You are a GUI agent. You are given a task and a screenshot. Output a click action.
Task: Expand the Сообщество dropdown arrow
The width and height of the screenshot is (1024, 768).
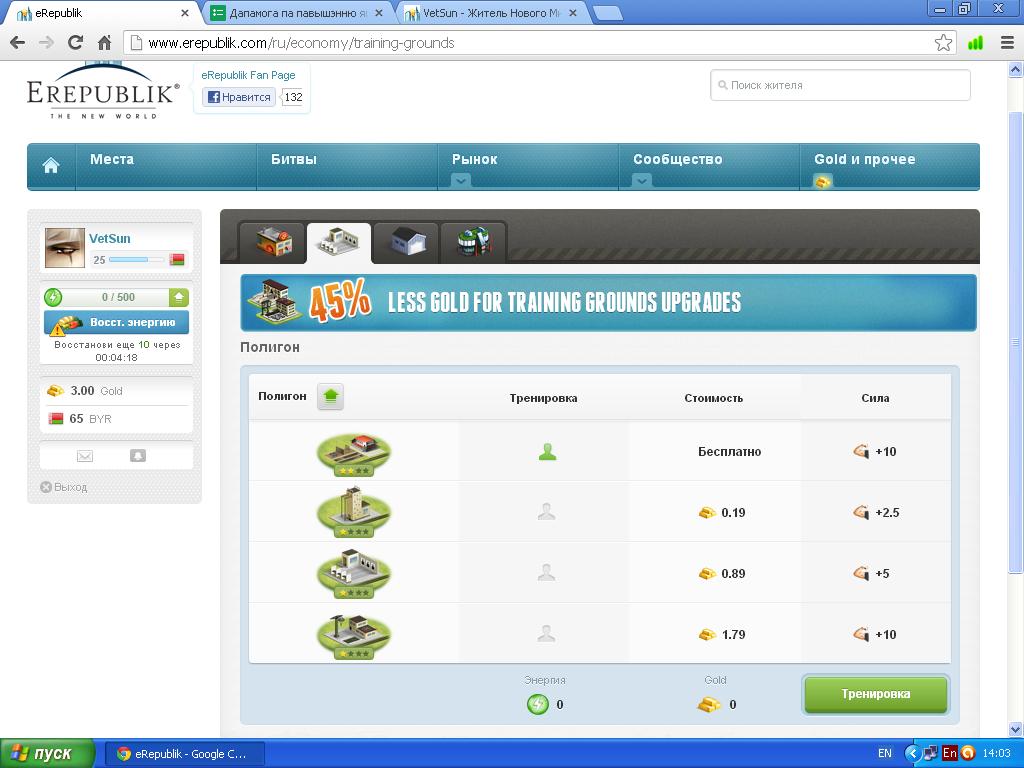[641, 181]
